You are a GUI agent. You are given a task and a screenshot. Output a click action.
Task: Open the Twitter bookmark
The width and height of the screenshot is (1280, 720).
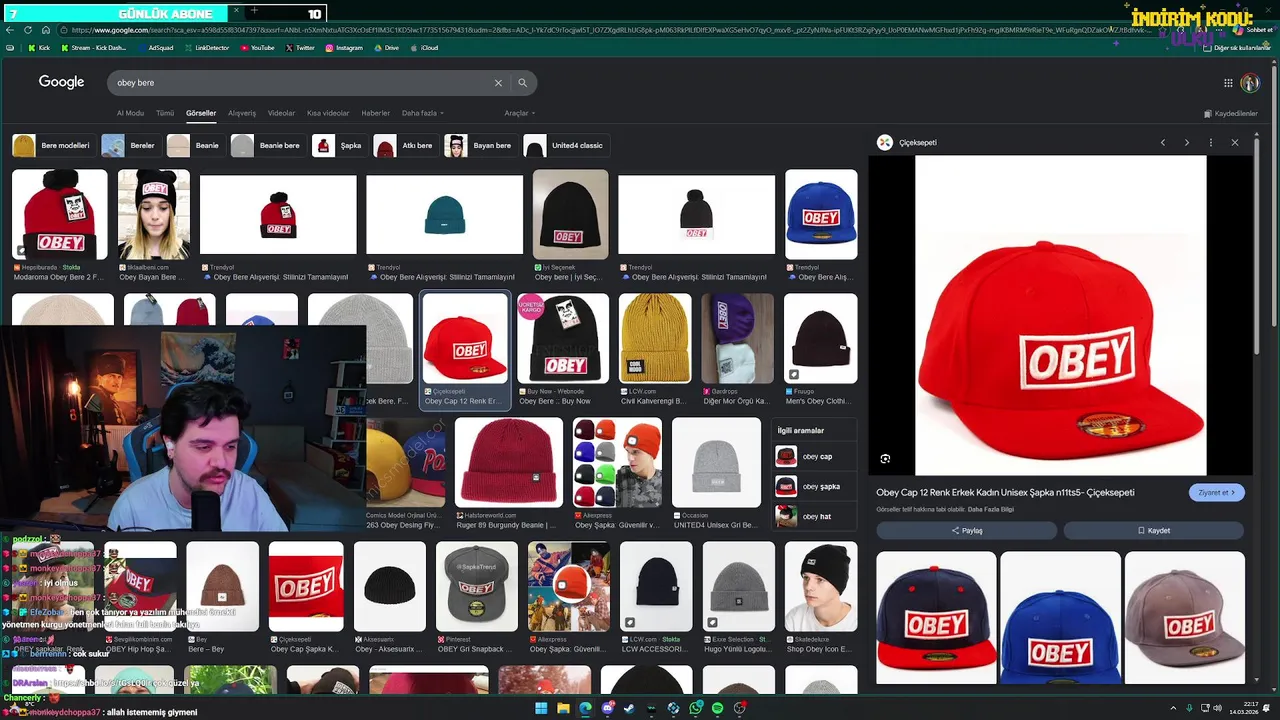point(300,48)
